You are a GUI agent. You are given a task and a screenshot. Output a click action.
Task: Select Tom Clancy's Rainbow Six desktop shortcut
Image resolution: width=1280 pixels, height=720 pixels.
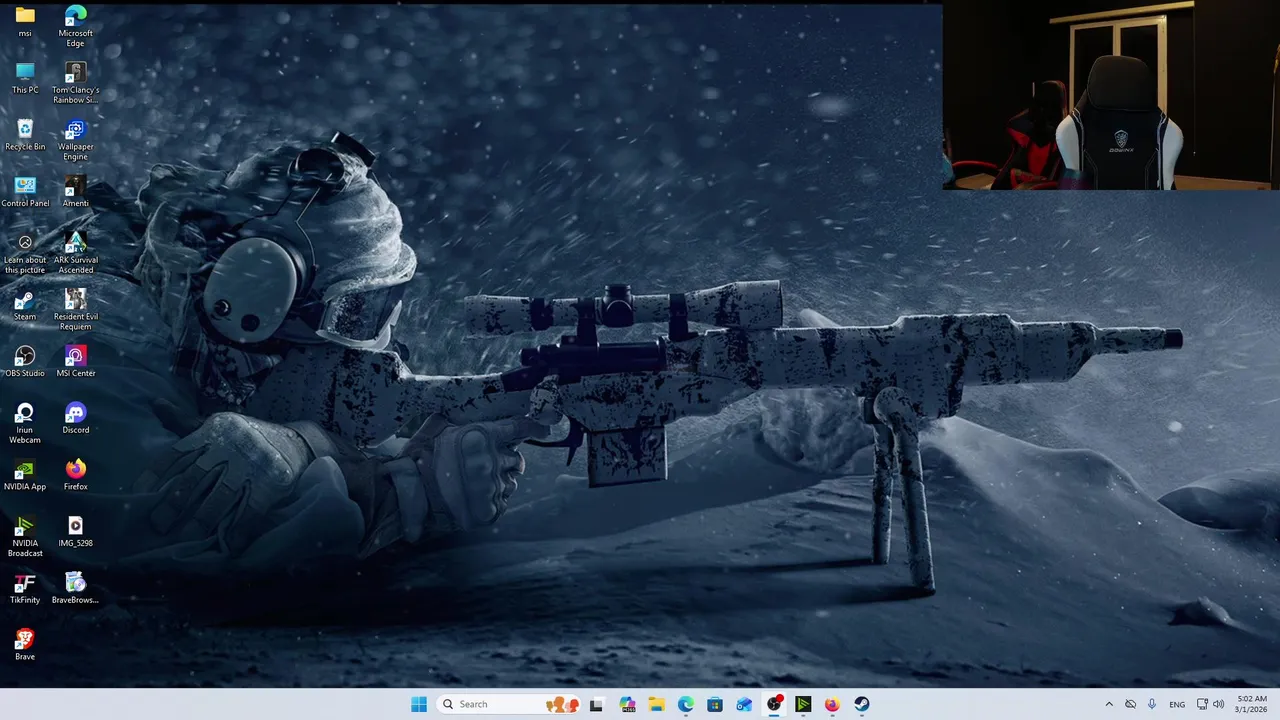(x=75, y=84)
